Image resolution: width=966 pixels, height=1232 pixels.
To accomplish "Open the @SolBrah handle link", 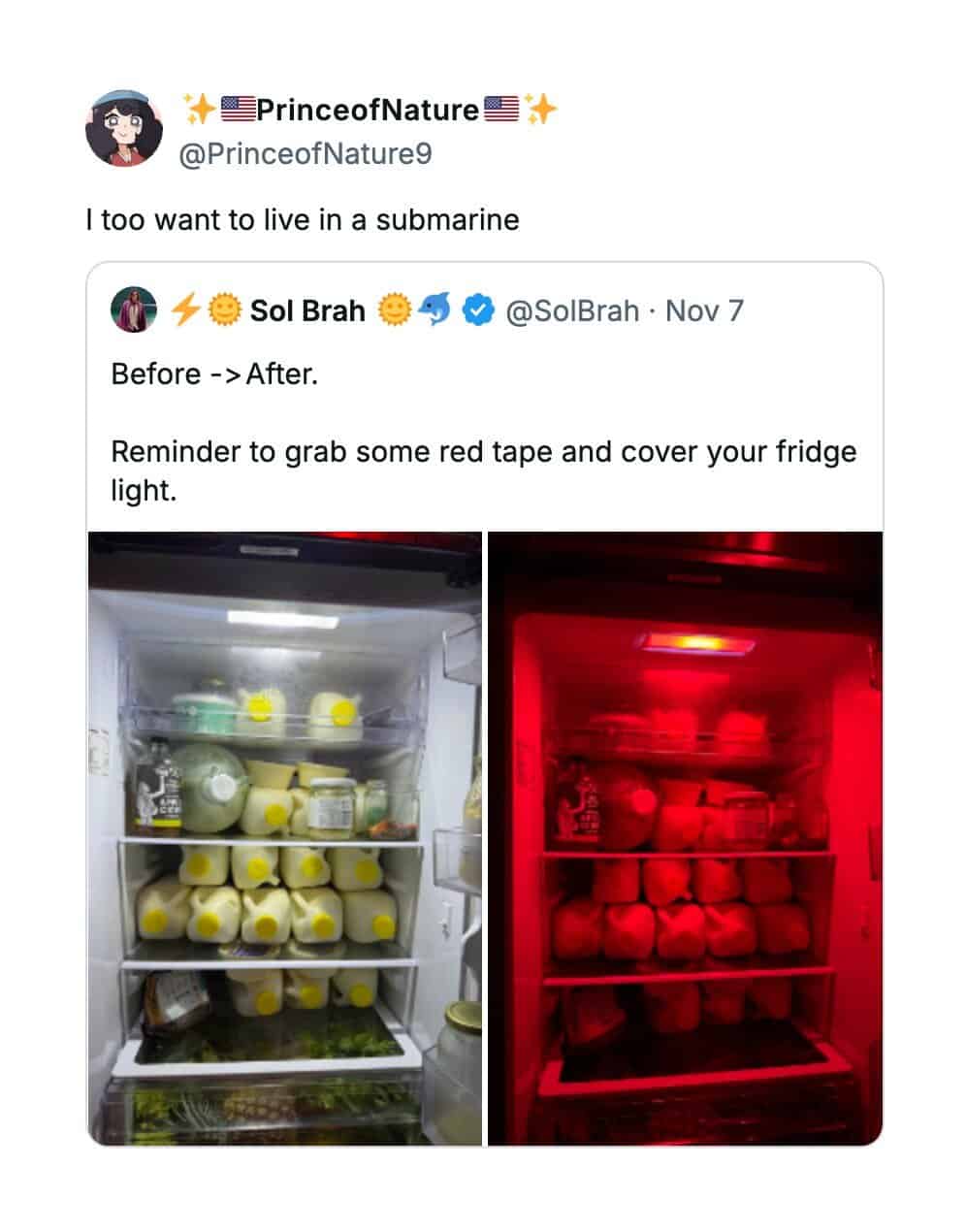I will pyautogui.click(x=572, y=310).
